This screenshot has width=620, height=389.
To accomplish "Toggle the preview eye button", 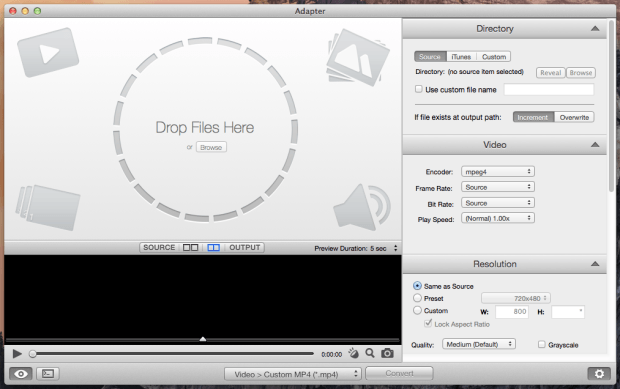I will pyautogui.click(x=21, y=374).
